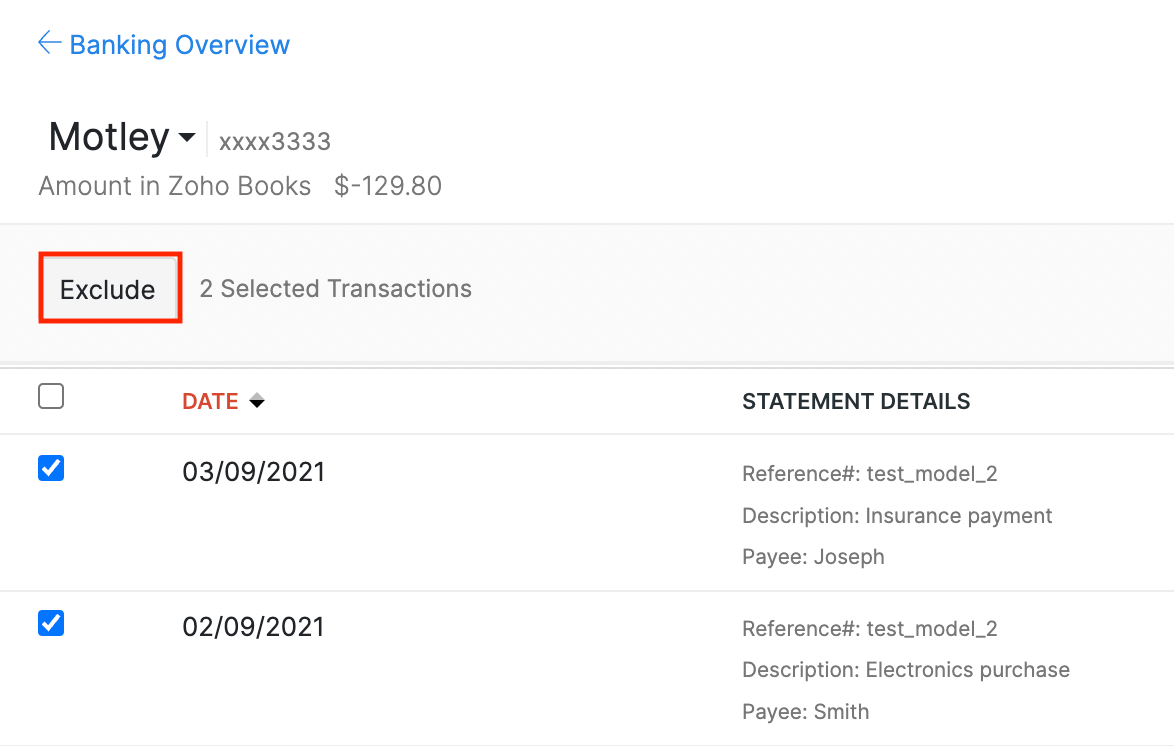Click the back arrow icon beside Banking Overview
Screen dimensions: 1174x746
point(48,42)
